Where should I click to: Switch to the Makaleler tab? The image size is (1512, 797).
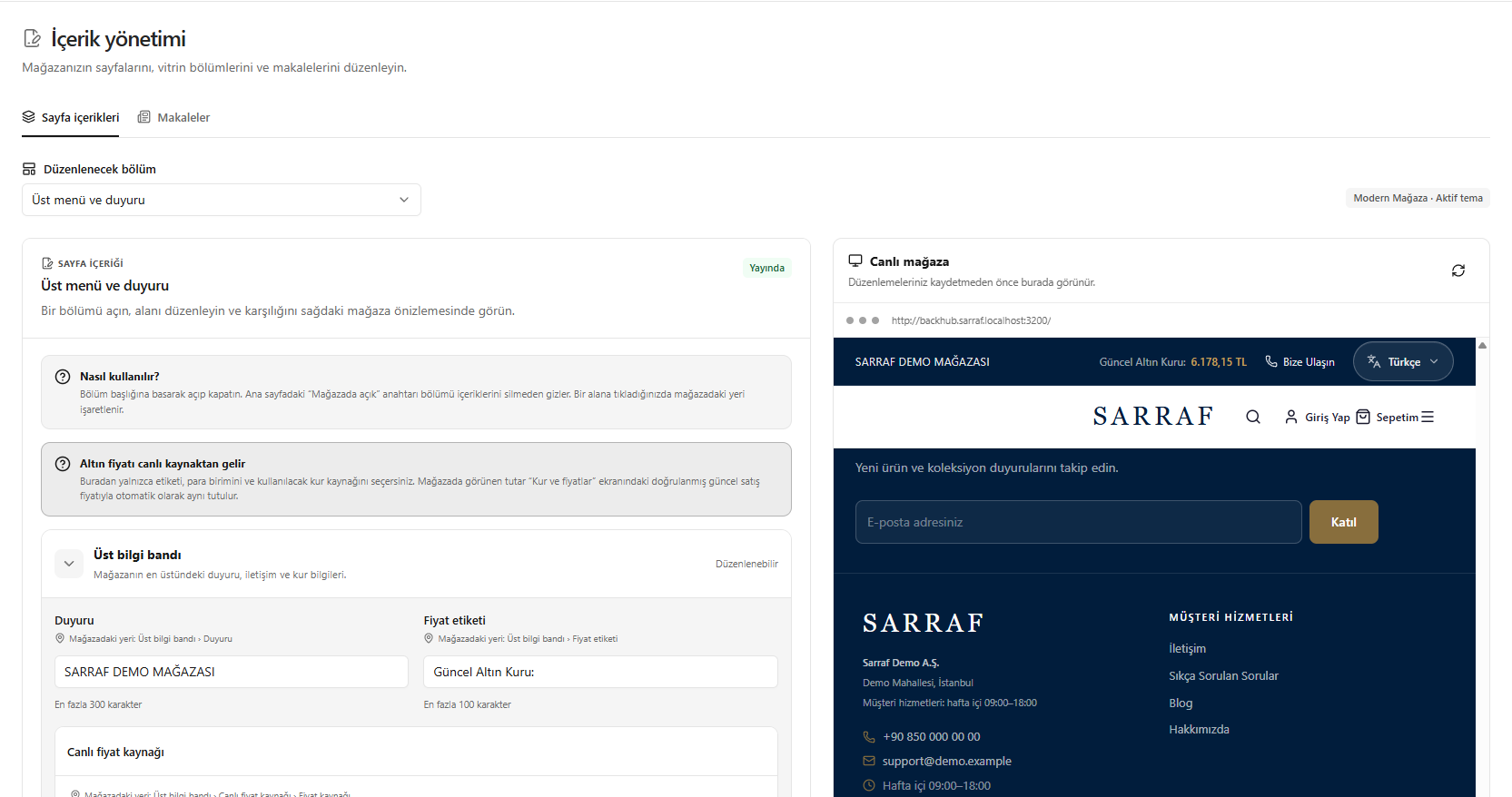click(173, 117)
